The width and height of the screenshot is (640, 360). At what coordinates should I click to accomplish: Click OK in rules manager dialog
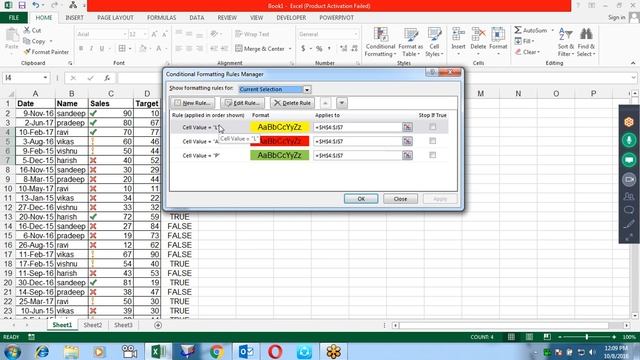(361, 199)
